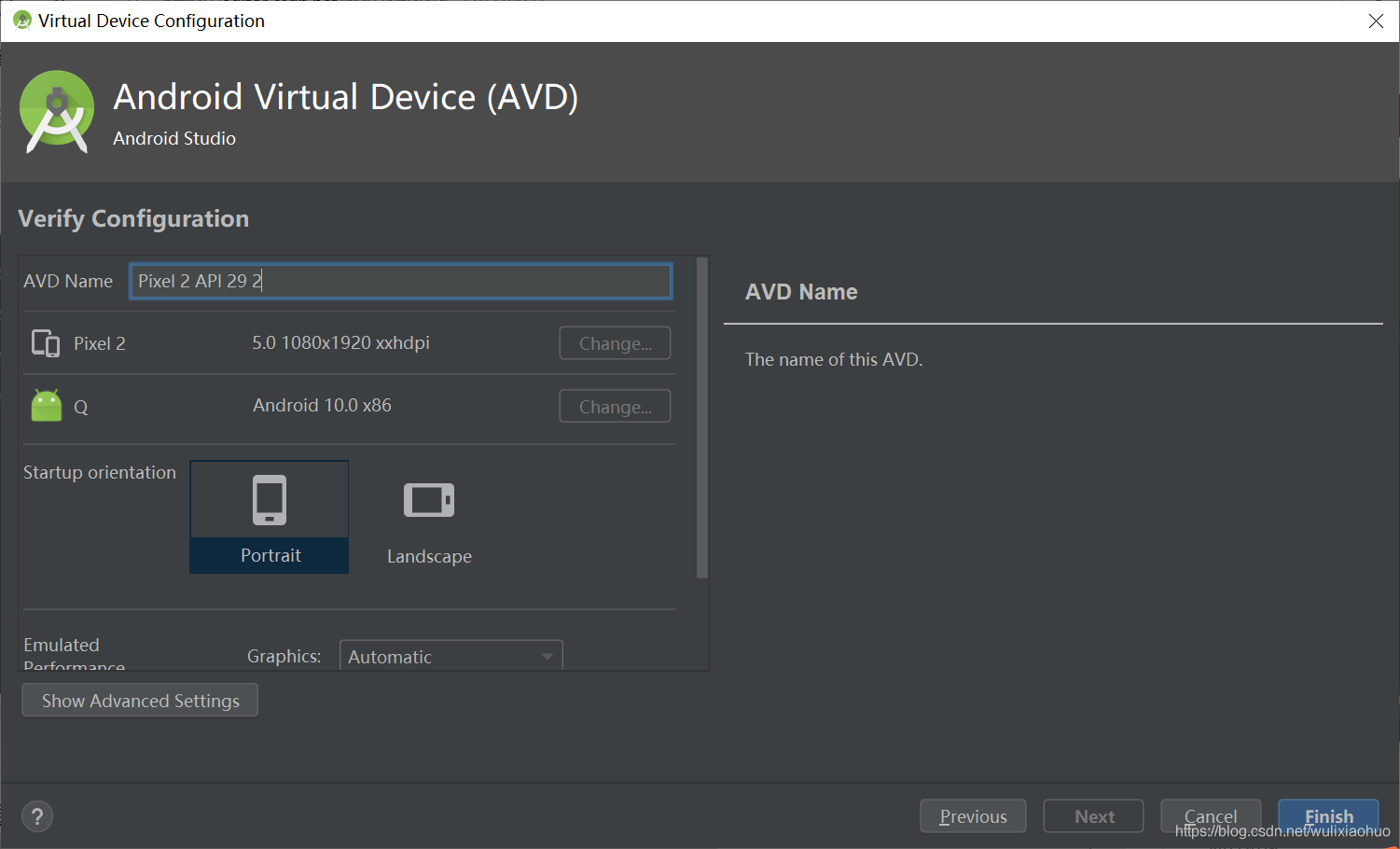Click the '5.0 1080x1920 xxhdpi' text
Screen dimensions: 1400x849
click(x=340, y=342)
